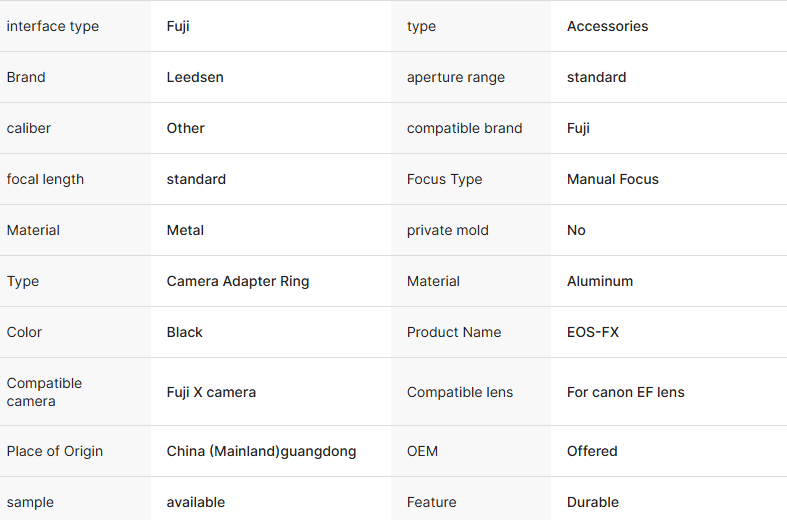The image size is (787, 520).
Task: Click the 'aperture range' label
Action: click(456, 77)
